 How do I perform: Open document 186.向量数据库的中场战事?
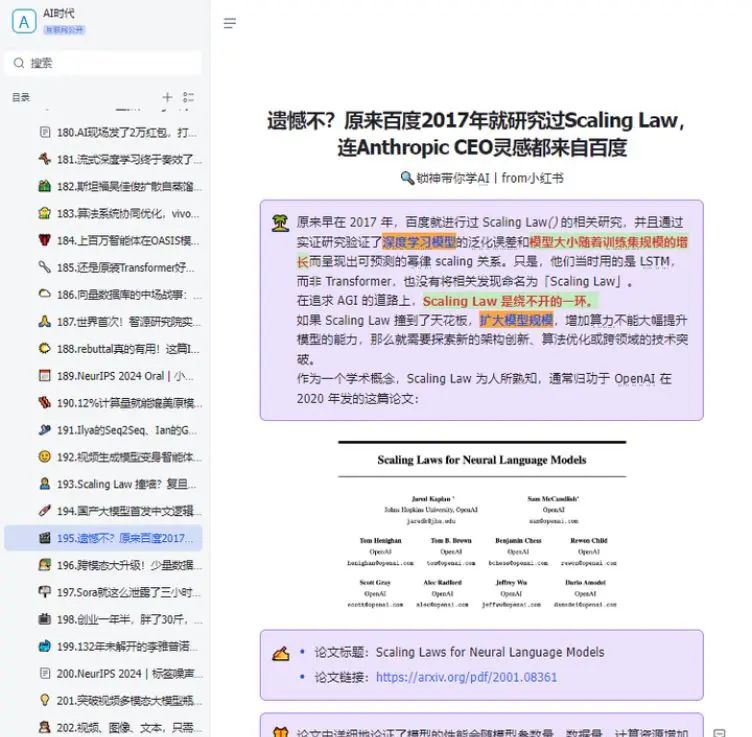point(103,294)
